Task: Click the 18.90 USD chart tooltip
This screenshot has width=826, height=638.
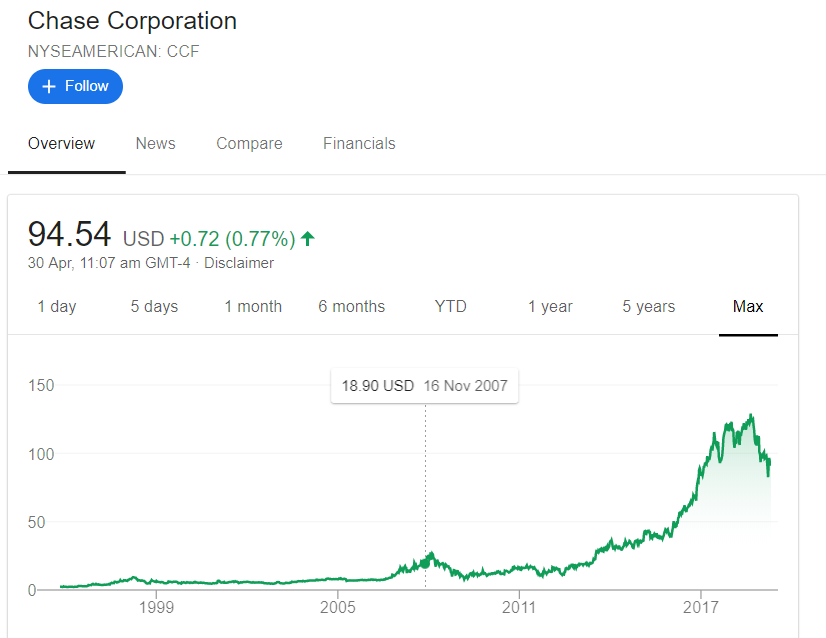Action: (424, 386)
